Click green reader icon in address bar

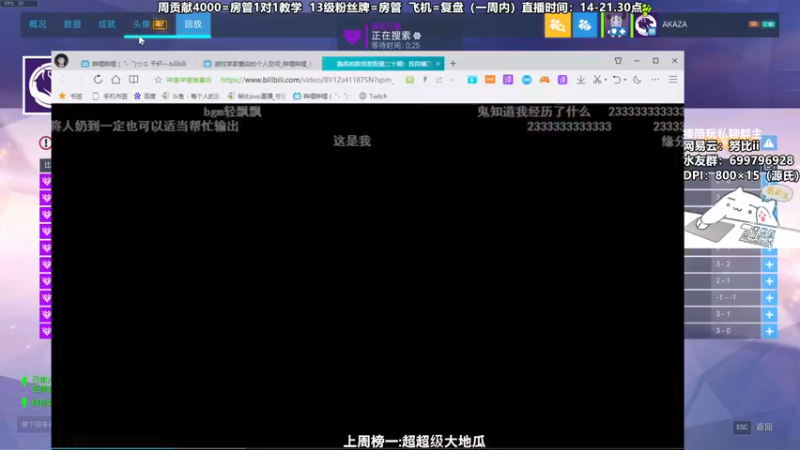410,80
